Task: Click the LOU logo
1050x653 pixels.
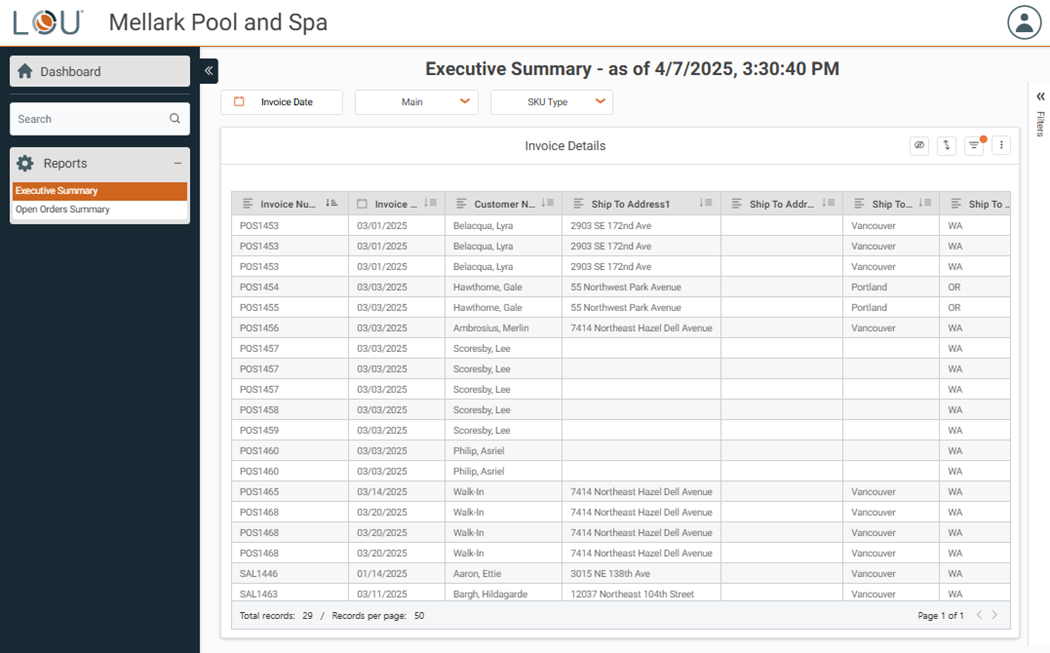Action: [x=48, y=22]
